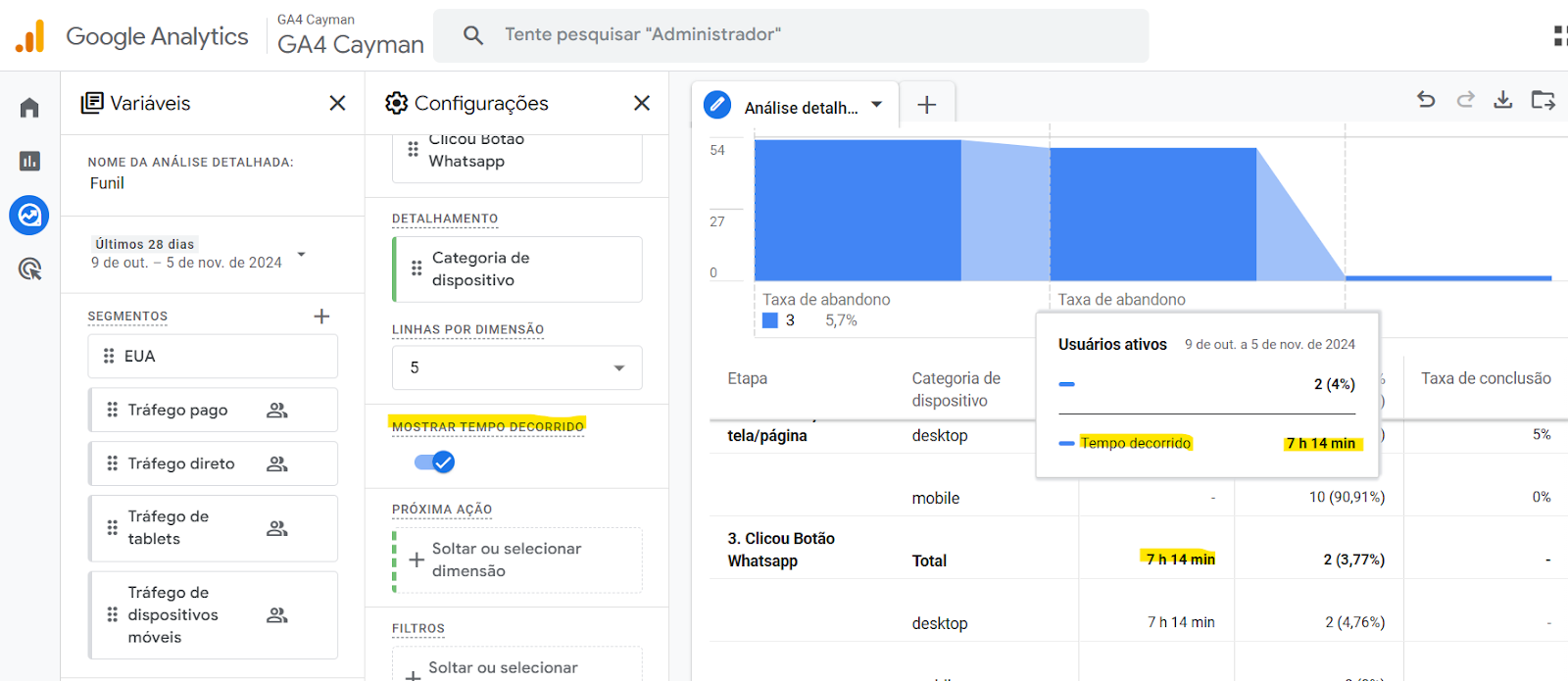Click the Taxa de conclusão column header
The height and width of the screenshot is (681, 1568).
(x=1486, y=378)
